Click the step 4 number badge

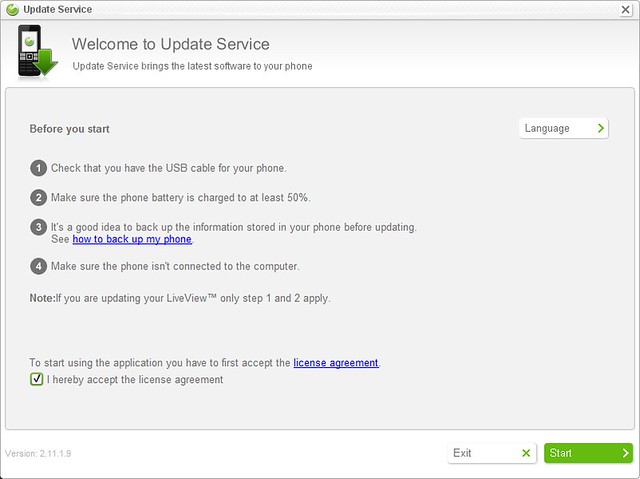click(x=38, y=266)
